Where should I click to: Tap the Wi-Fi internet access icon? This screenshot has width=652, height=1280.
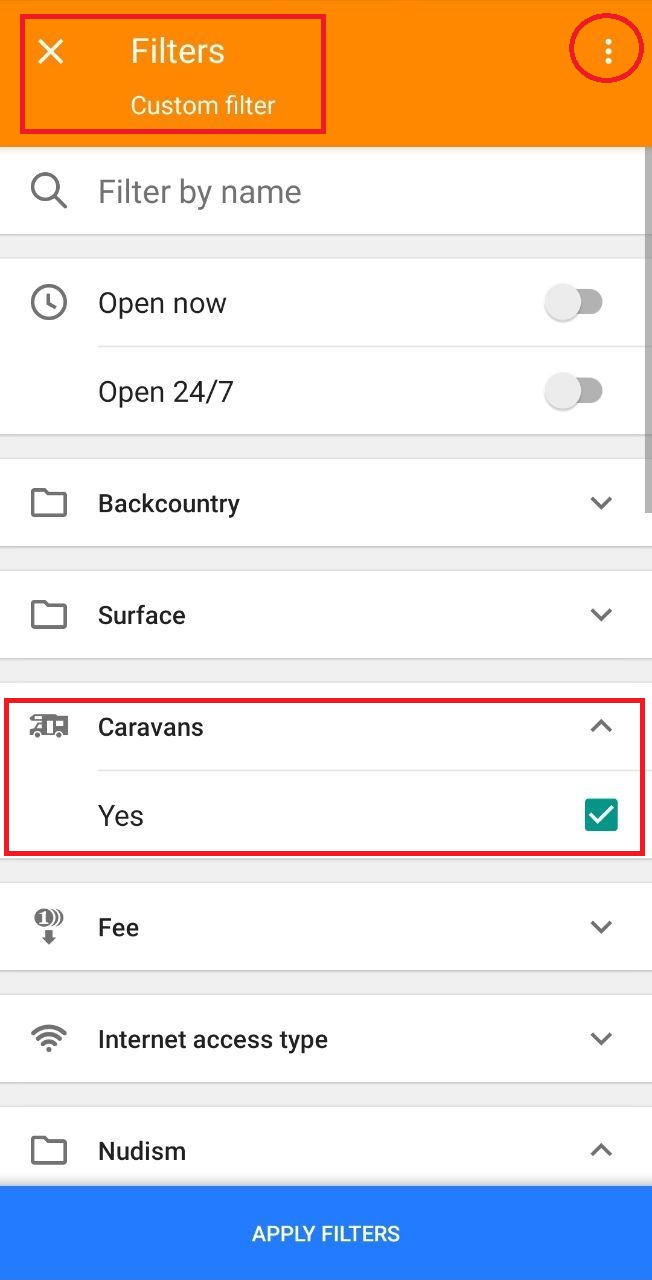[x=49, y=1039]
